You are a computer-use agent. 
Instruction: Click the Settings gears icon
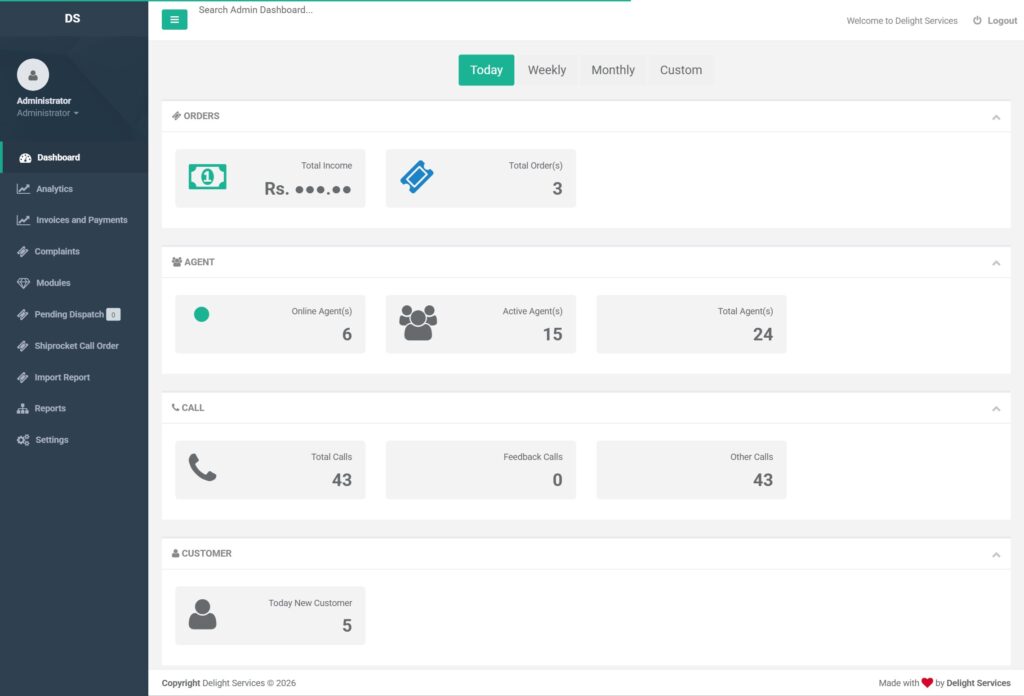tap(24, 440)
